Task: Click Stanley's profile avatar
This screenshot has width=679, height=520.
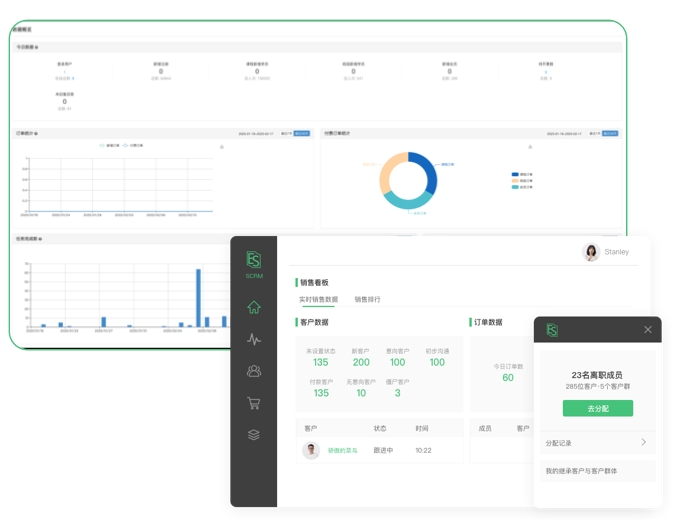Action: click(591, 252)
